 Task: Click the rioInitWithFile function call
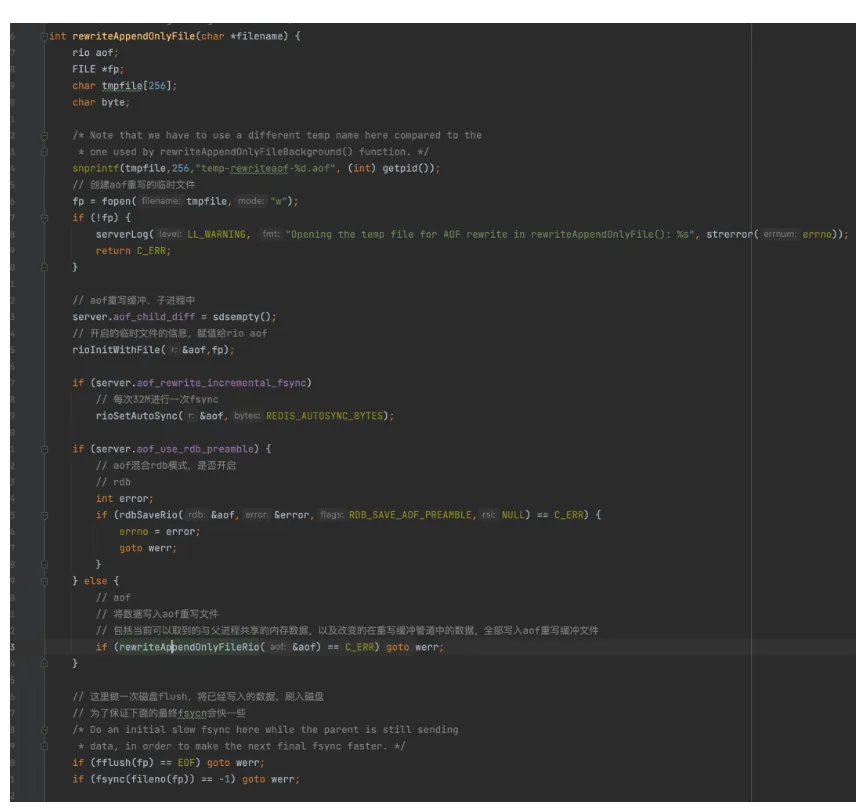pos(116,350)
